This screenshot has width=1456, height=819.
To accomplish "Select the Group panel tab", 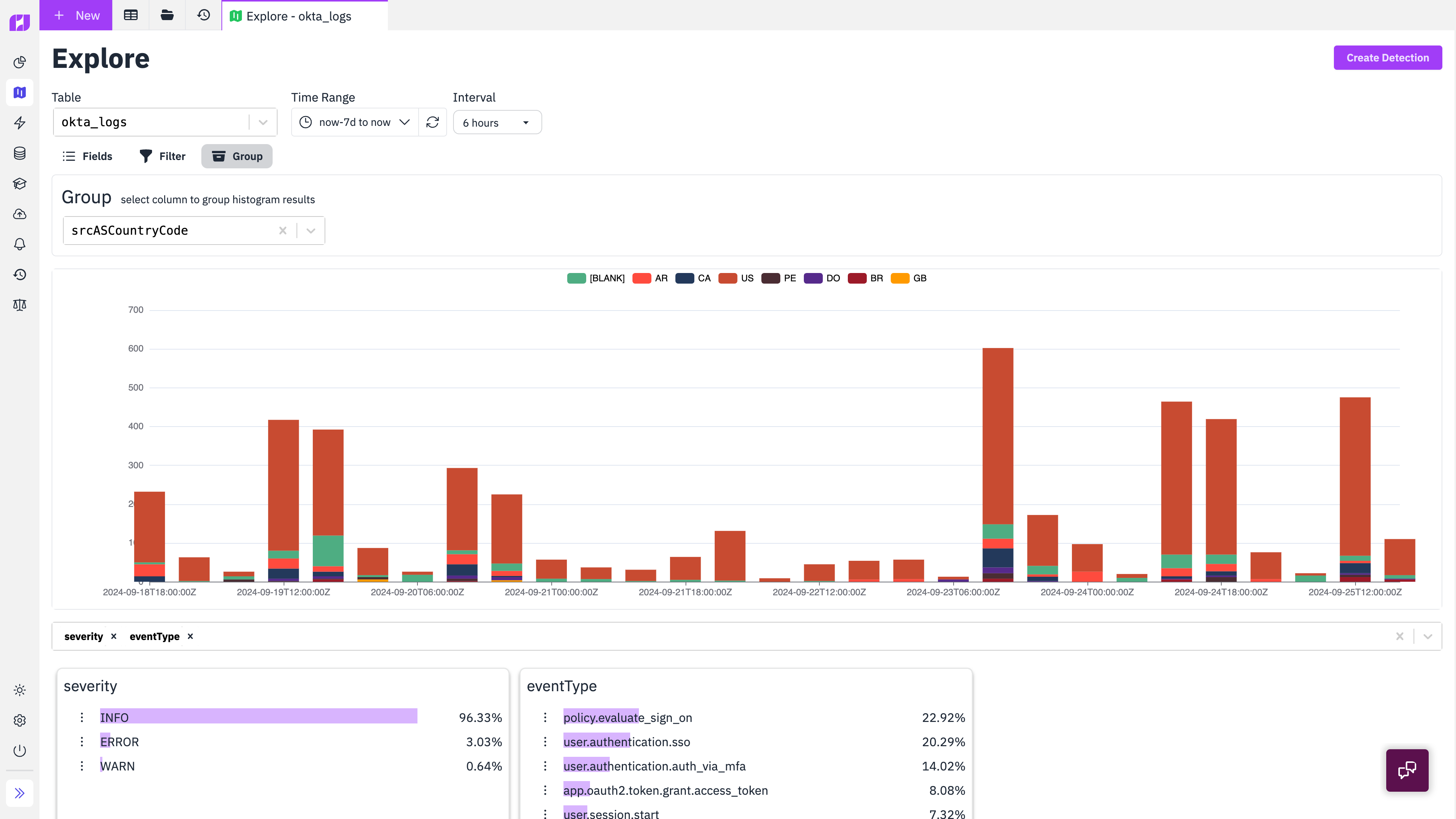I will coord(237,156).
